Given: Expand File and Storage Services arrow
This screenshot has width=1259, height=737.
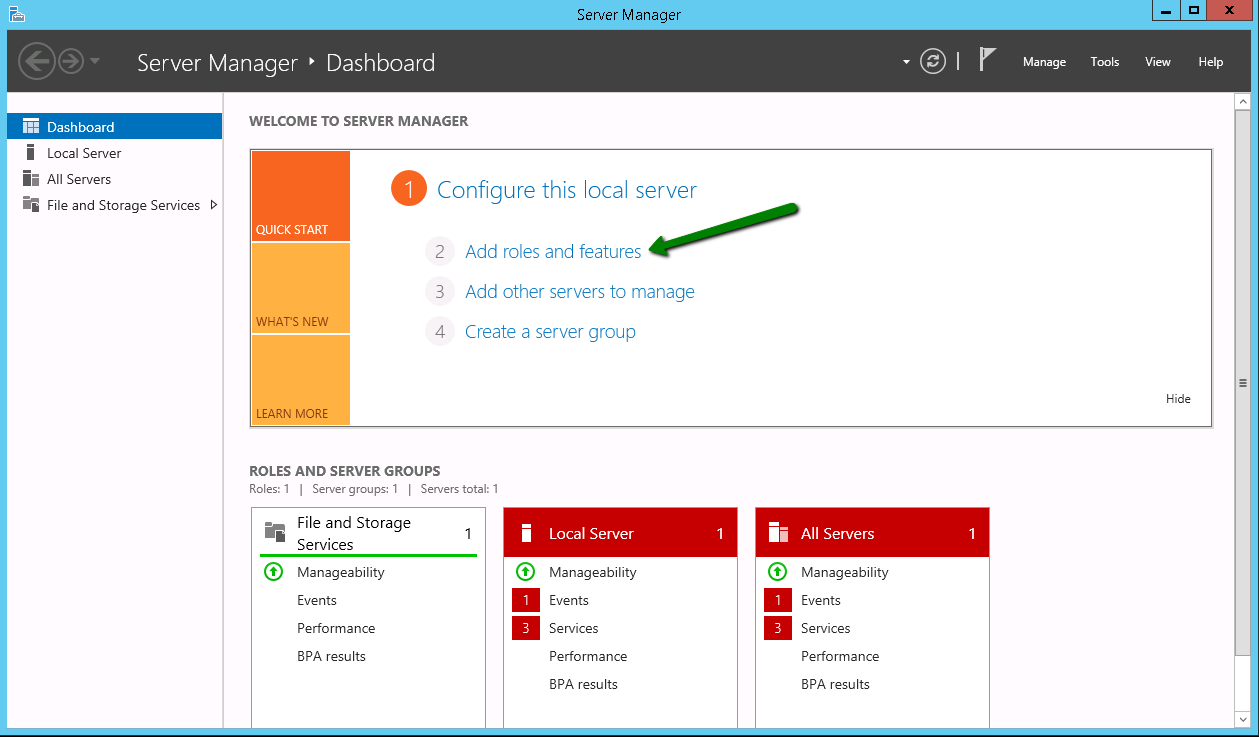Looking at the screenshot, I should tap(213, 205).
